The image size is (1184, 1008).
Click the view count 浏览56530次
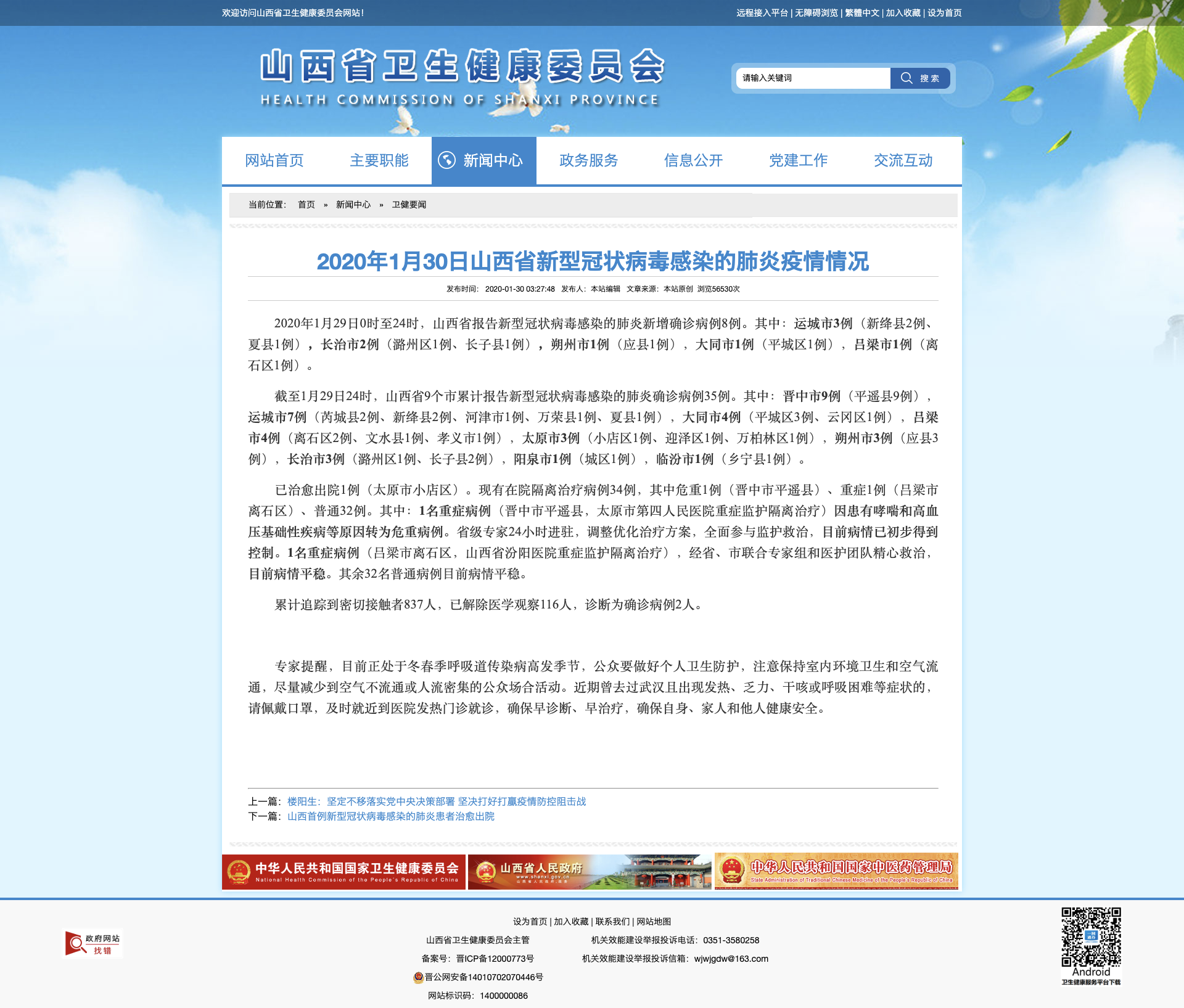coord(718,289)
